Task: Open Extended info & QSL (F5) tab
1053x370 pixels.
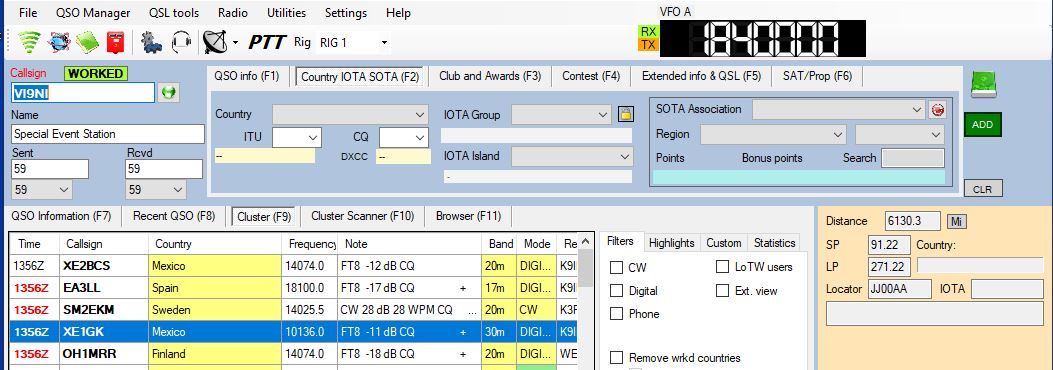Action: (701, 76)
